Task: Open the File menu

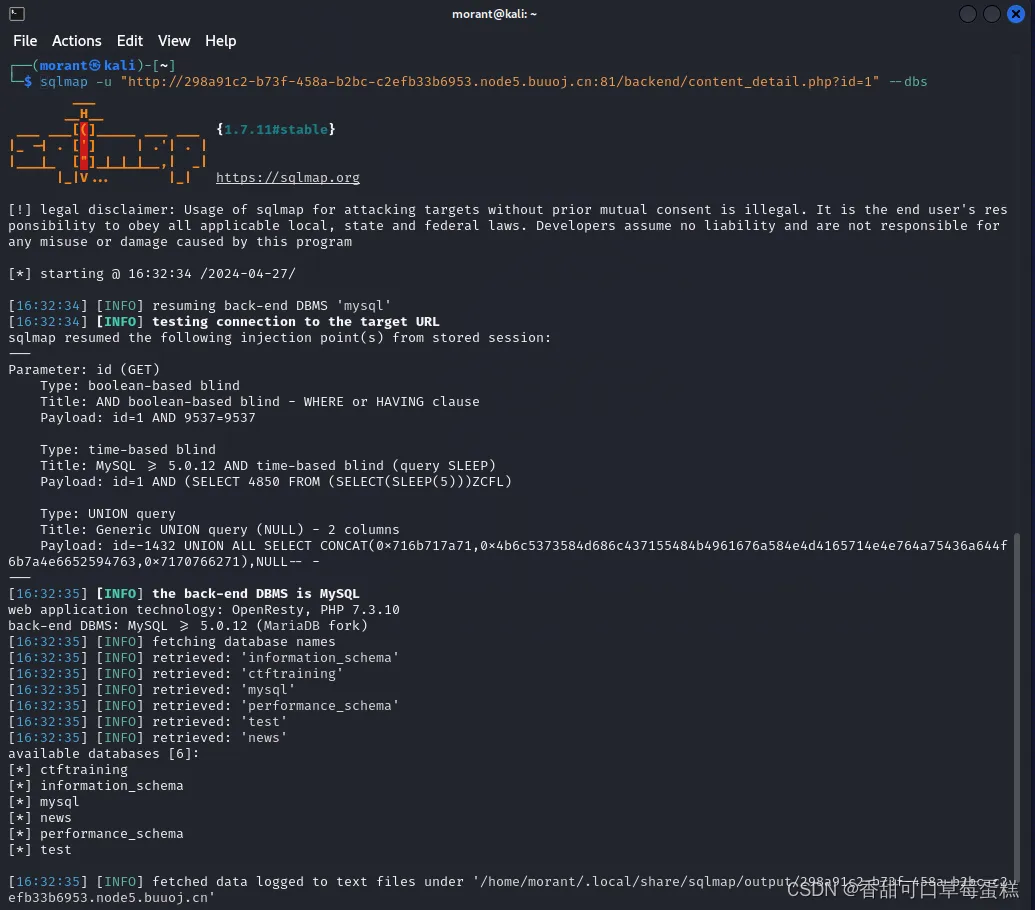Action: click(25, 41)
